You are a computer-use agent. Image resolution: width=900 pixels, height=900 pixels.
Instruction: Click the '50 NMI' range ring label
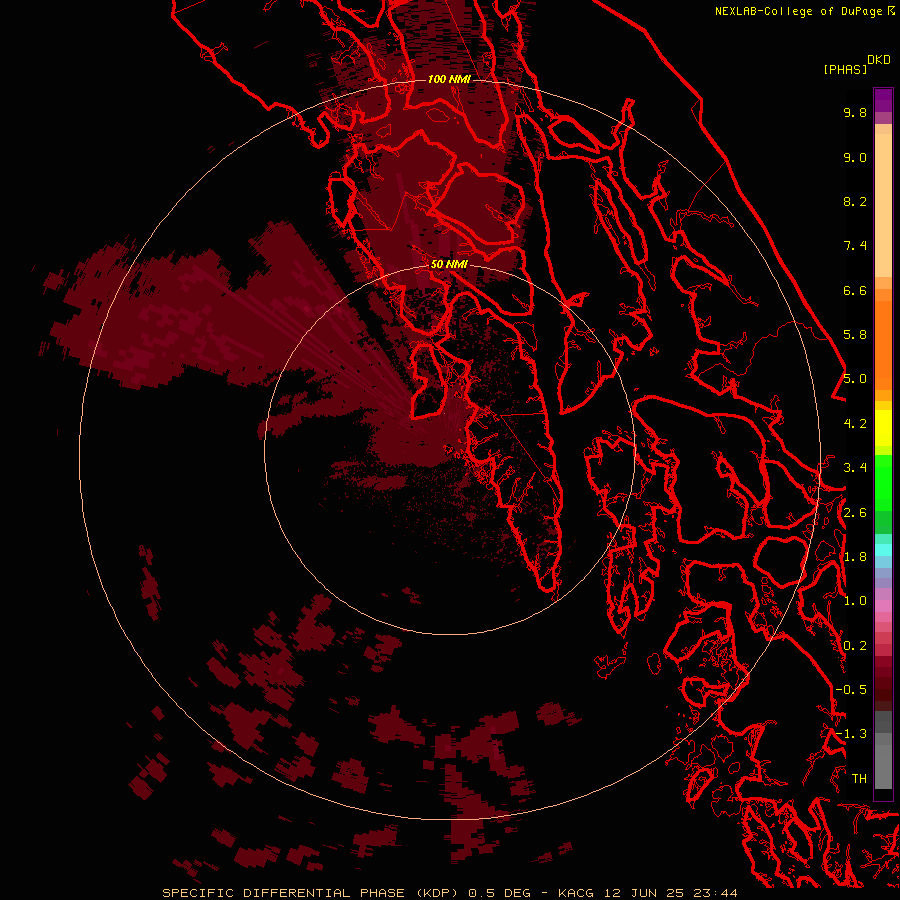tap(449, 264)
